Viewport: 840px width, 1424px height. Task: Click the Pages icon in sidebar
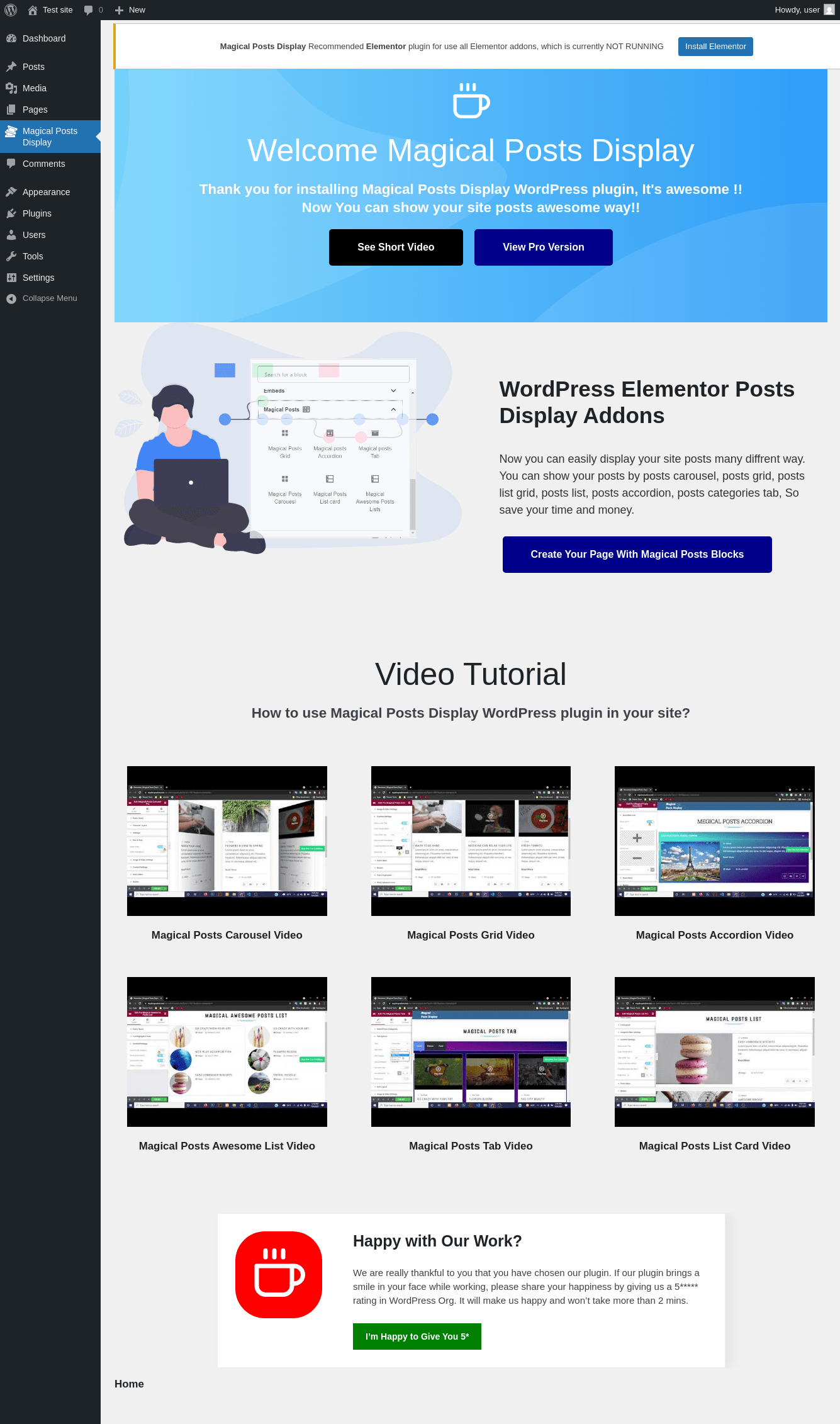11,110
